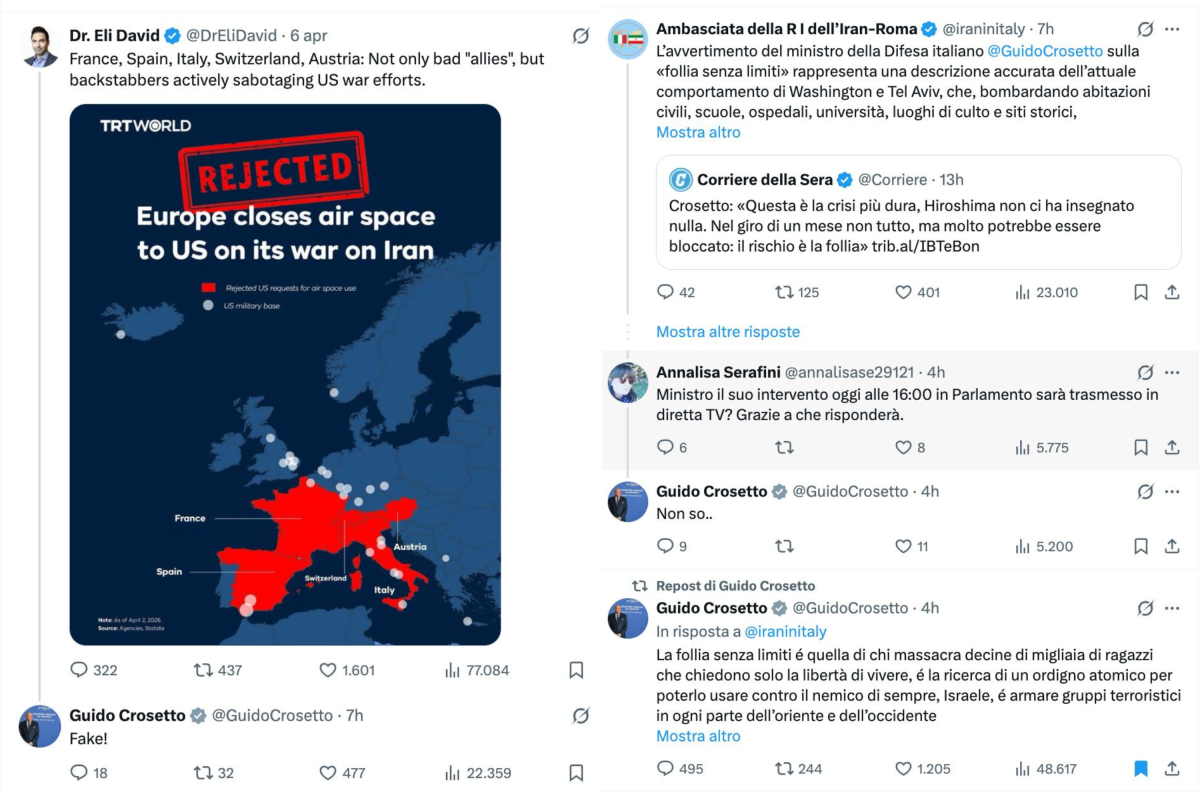Image resolution: width=1200 pixels, height=792 pixels.
Task: Bookmark Dr. Eli David's tweet
Action: 575,670
